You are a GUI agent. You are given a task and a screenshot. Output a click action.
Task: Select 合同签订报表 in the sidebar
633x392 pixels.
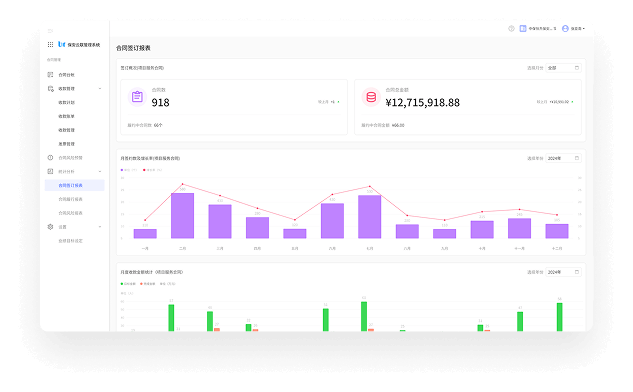pyautogui.click(x=75, y=185)
